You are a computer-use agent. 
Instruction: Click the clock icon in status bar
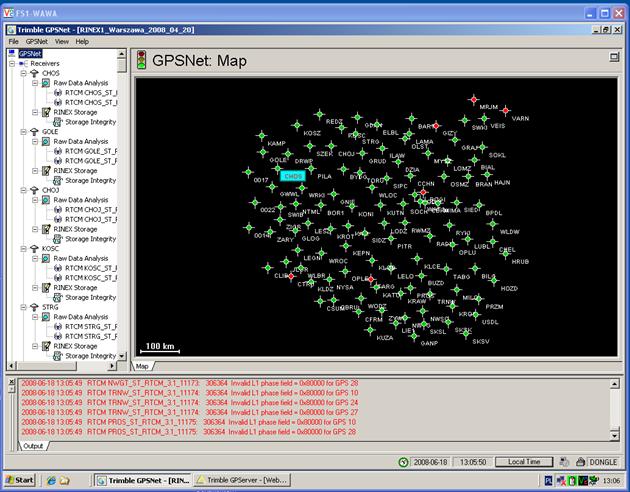coord(403,462)
